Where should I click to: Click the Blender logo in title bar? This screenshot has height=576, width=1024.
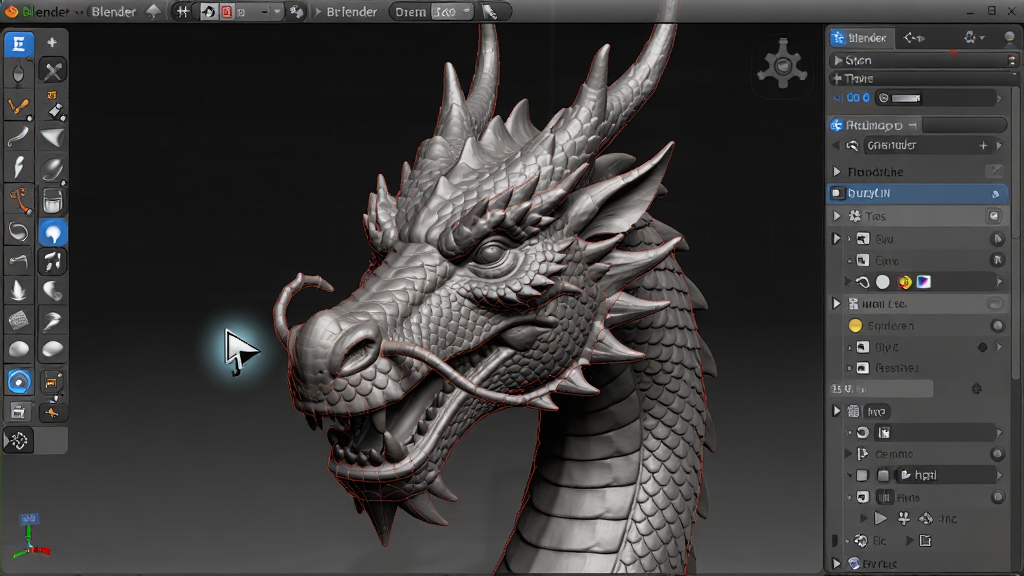coord(11,11)
